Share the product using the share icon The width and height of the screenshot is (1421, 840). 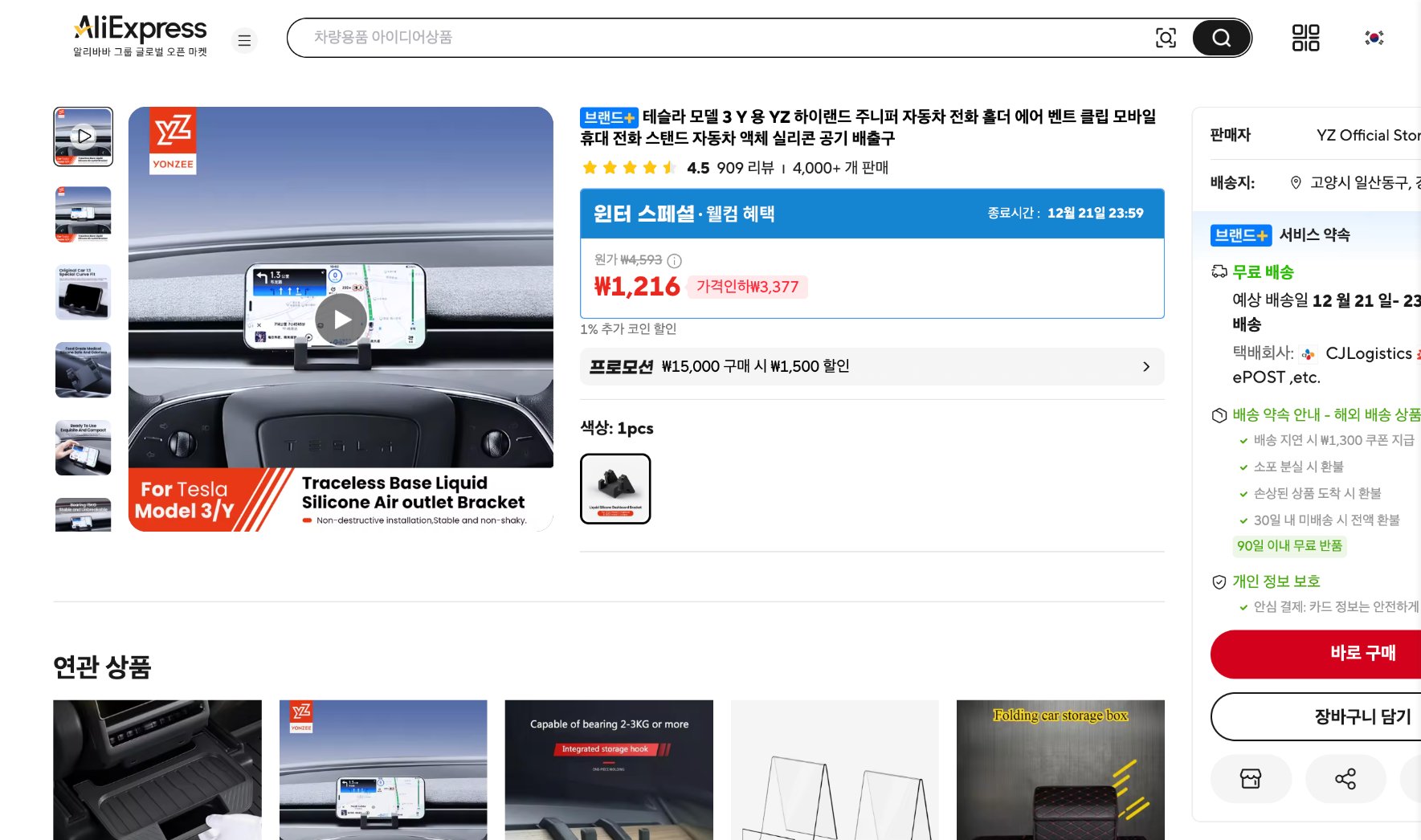coord(1345,778)
